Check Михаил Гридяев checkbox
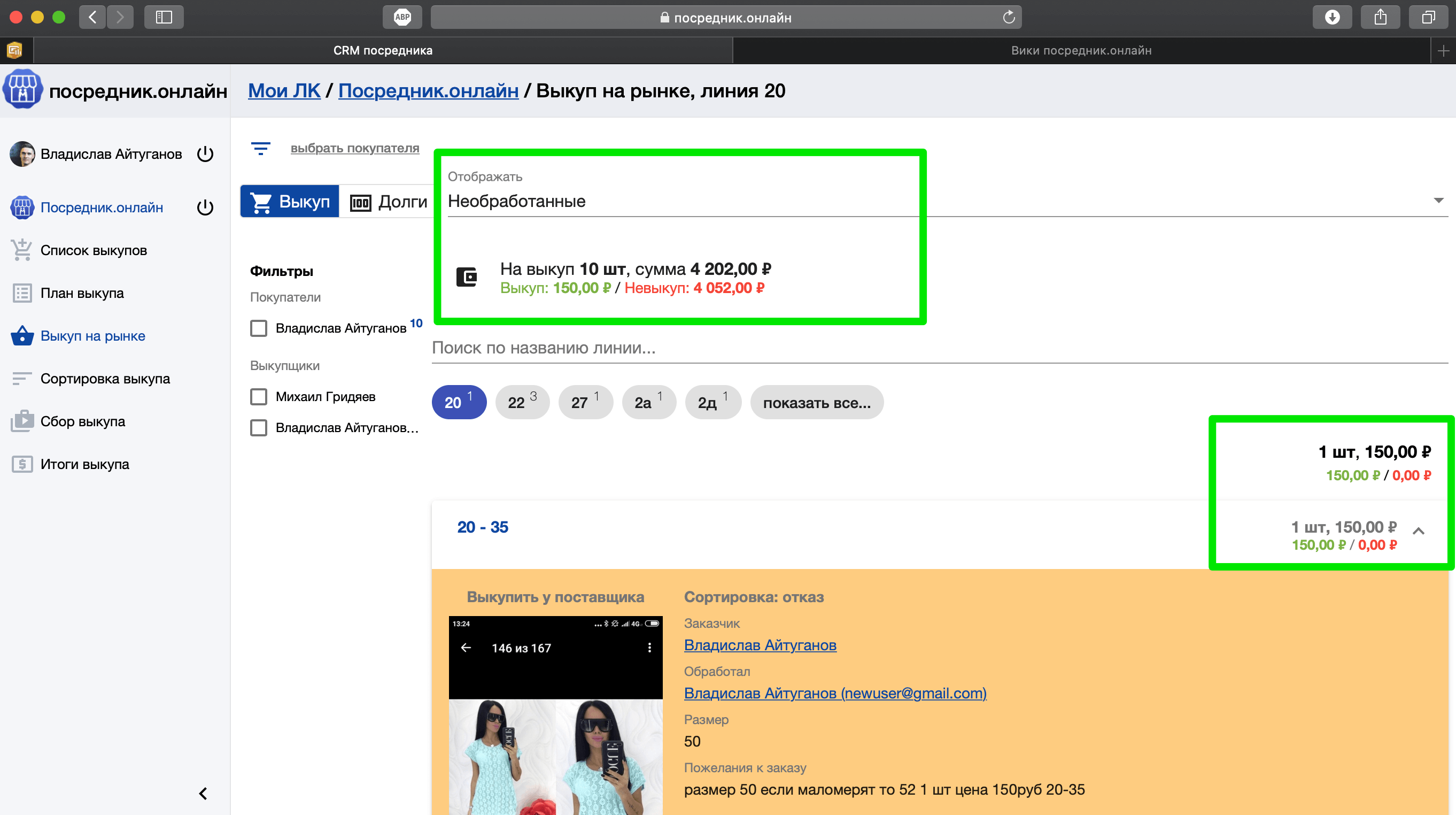Image resolution: width=1456 pixels, height=815 pixels. 258,396
